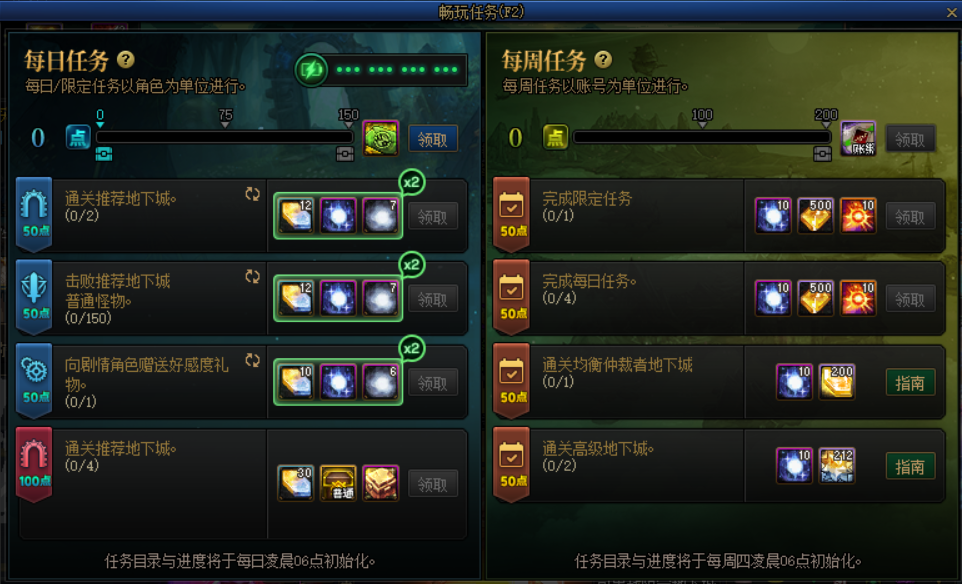Image resolution: width=962 pixels, height=584 pixels.
Task: Select the 200-point weekly account reward icon
Action: coord(858,138)
